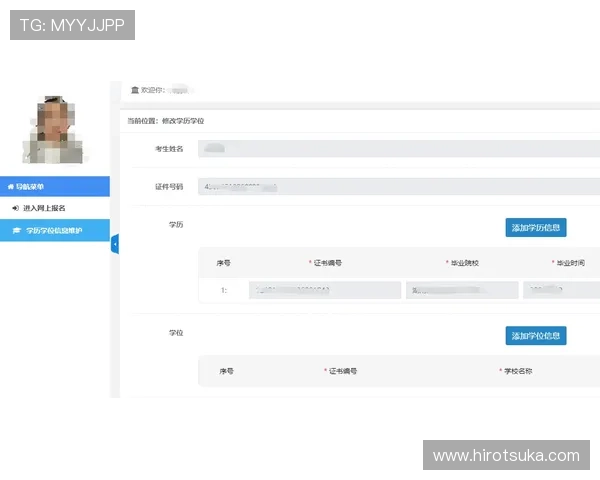The width and height of the screenshot is (600, 480).
Task: Click the home icon beside 导航菜单
Action: click(x=11, y=187)
